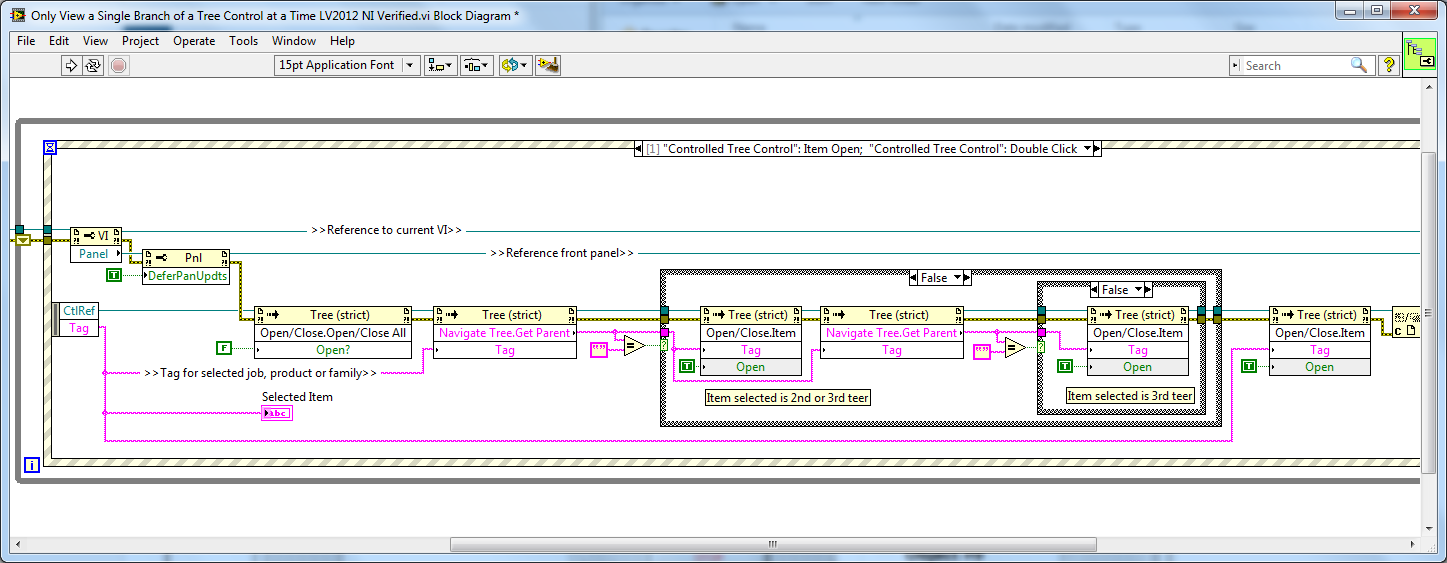Open the View menu
Image resolution: width=1447 pixels, height=563 pixels.
(95, 41)
